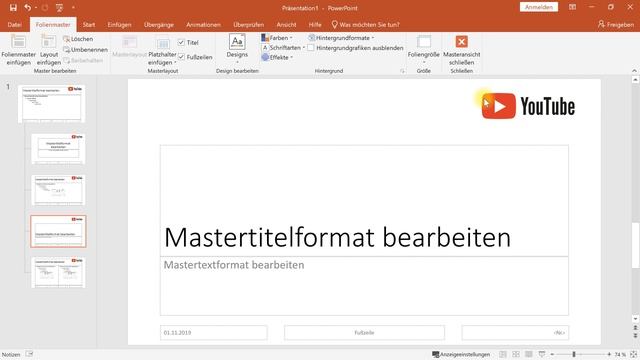Select the second layout thumbnail (title slide)
Image resolution: width=640 pixels, height=360 pixels.
58,149
